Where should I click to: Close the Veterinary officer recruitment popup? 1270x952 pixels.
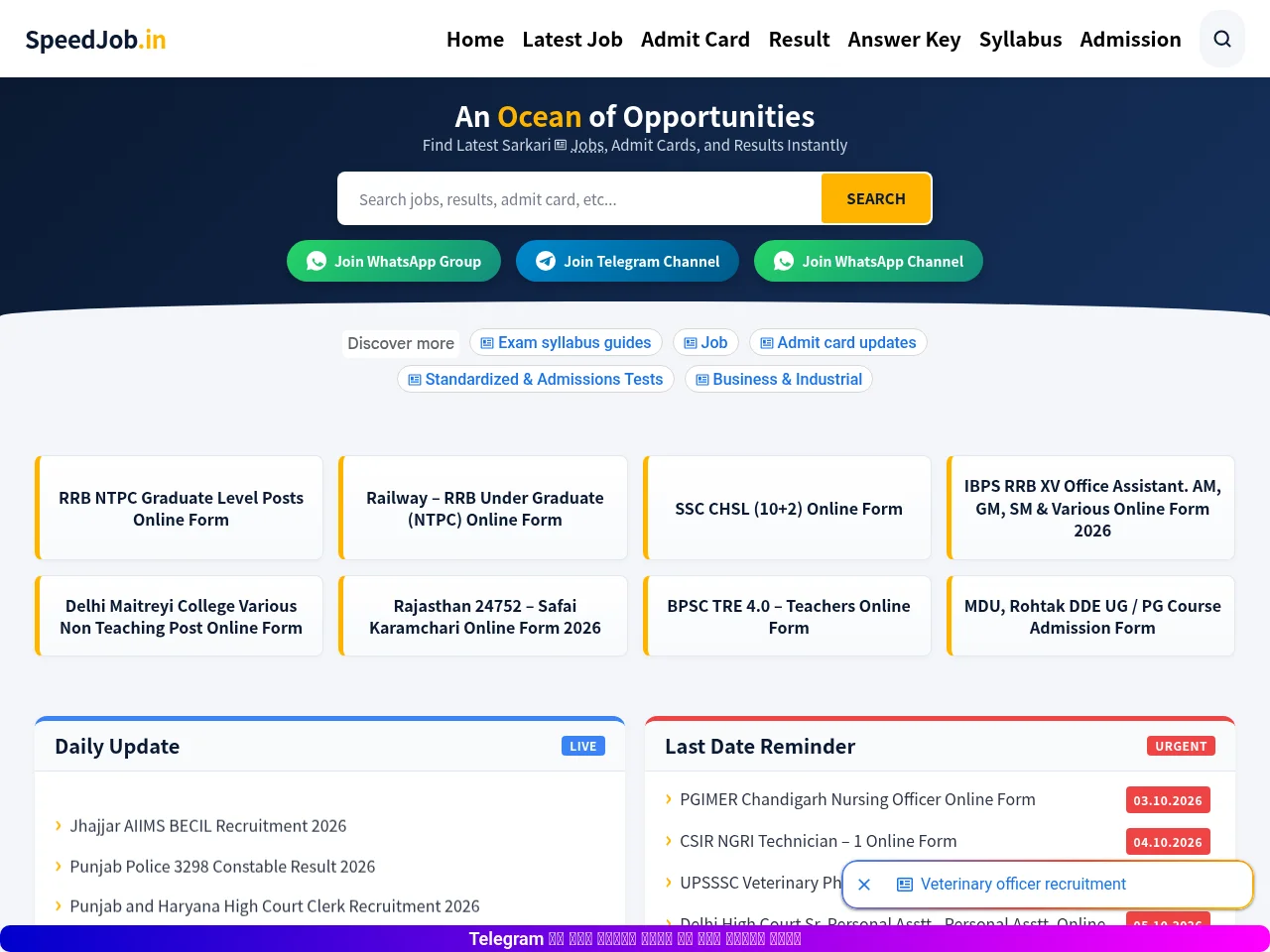tap(864, 885)
